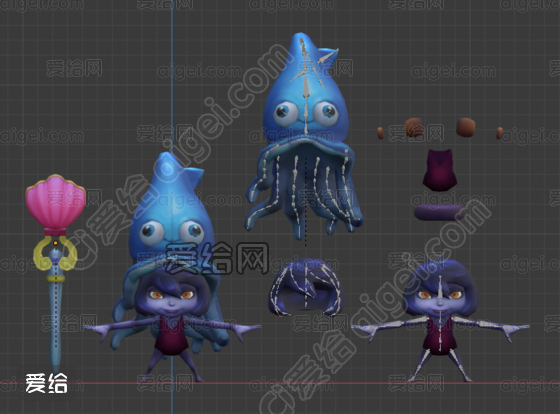Select the yellow claw holder of the staff

click(x=55, y=252)
